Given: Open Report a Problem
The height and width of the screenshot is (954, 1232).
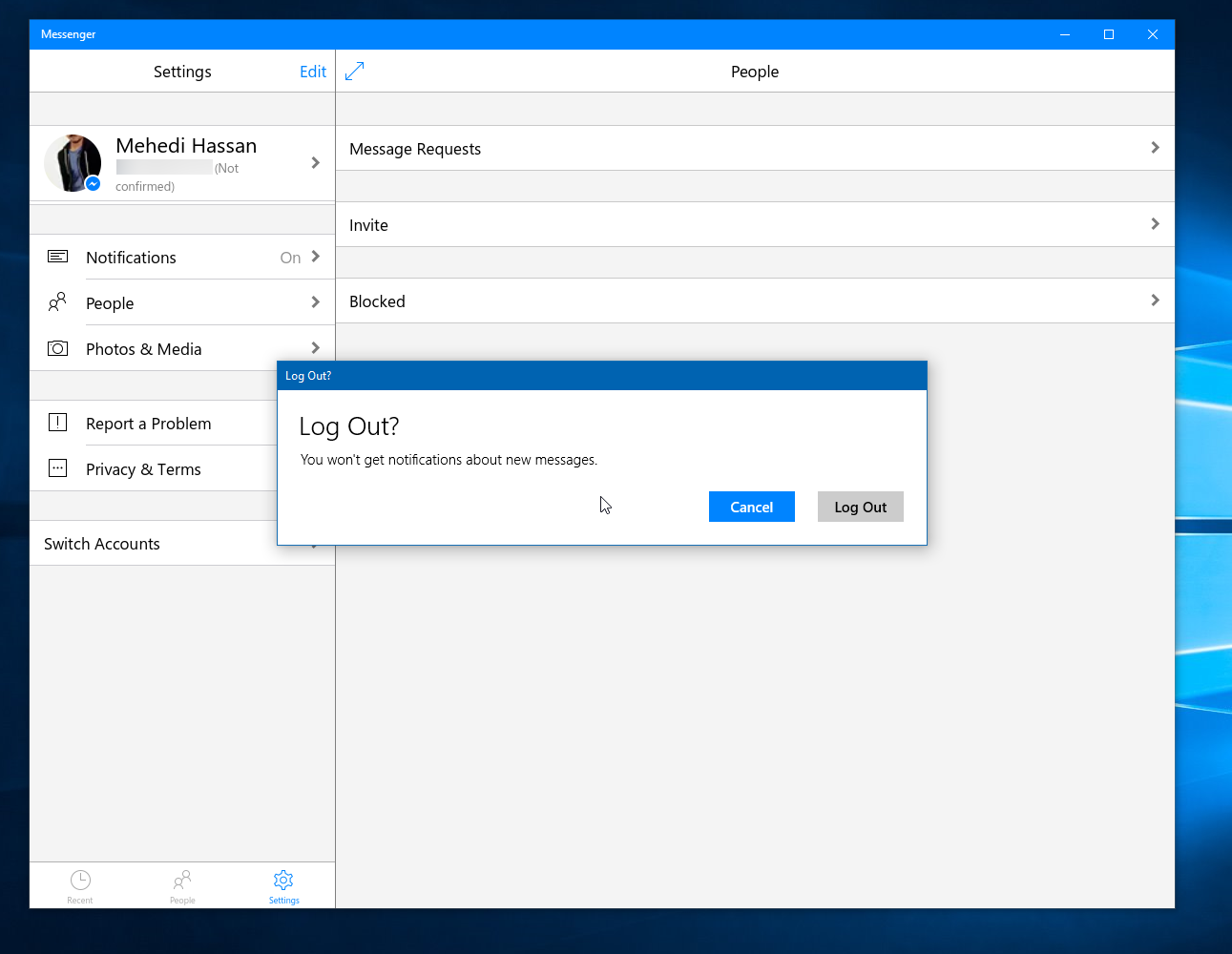Looking at the screenshot, I should [154, 423].
